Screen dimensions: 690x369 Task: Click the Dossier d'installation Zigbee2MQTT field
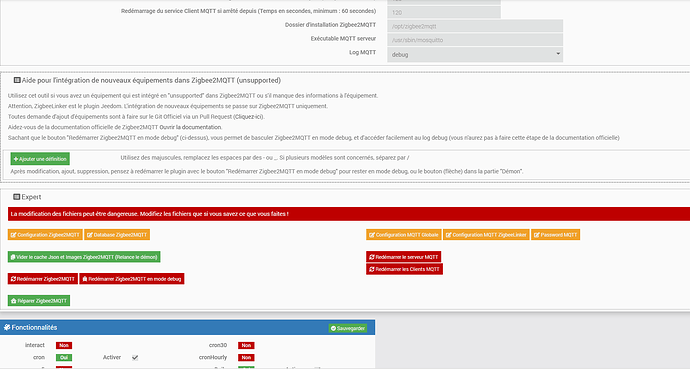[x=475, y=26]
